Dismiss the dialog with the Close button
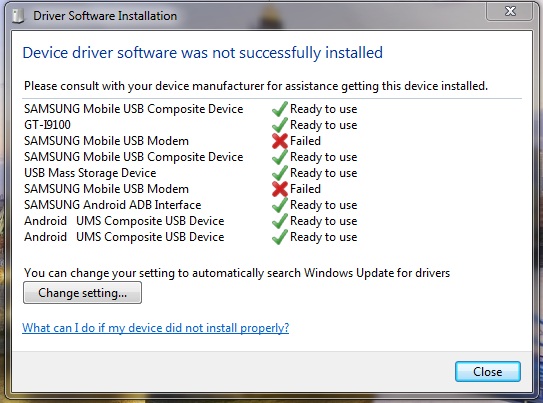 click(488, 372)
